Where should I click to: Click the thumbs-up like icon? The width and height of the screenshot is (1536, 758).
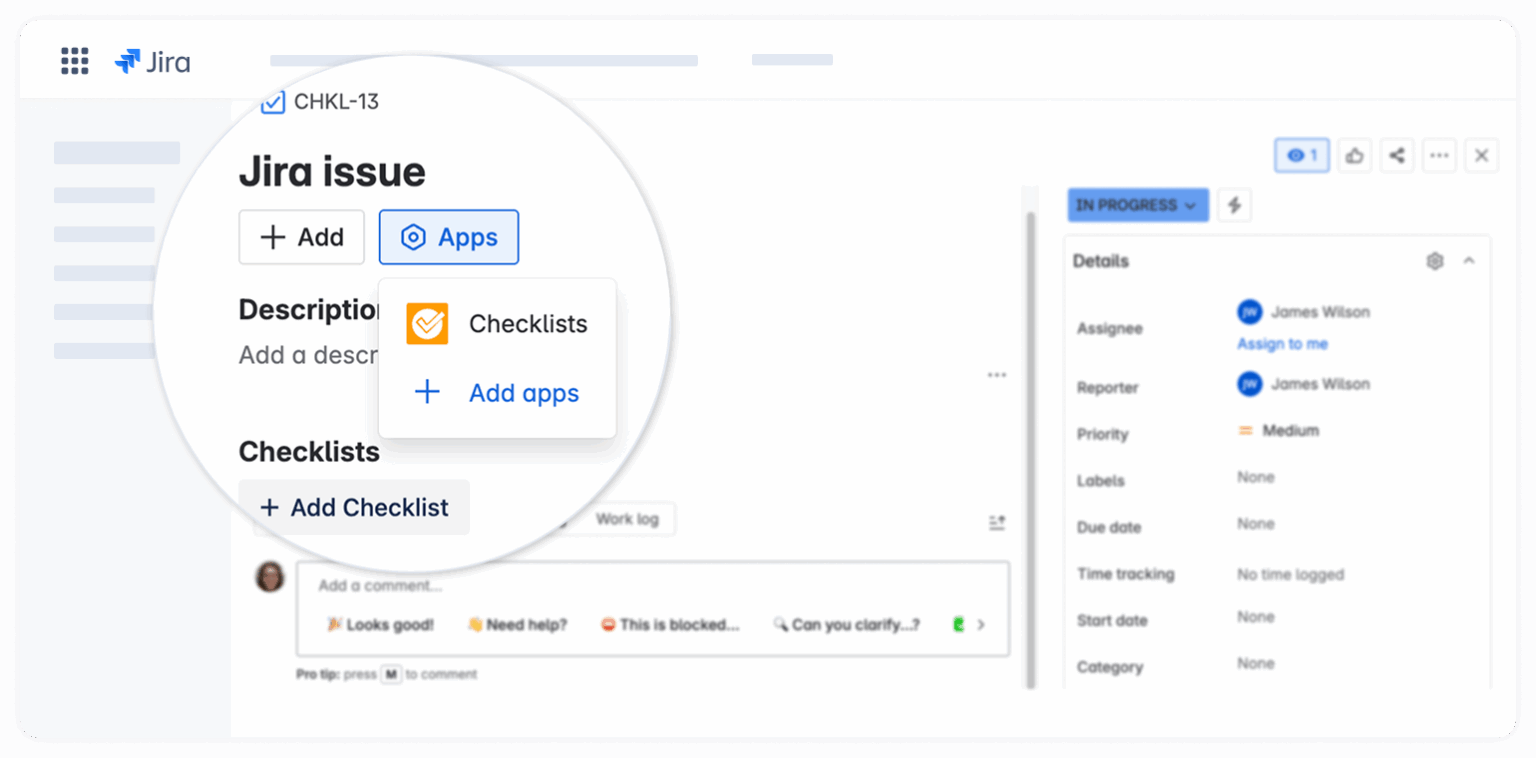pyautogui.click(x=1355, y=155)
